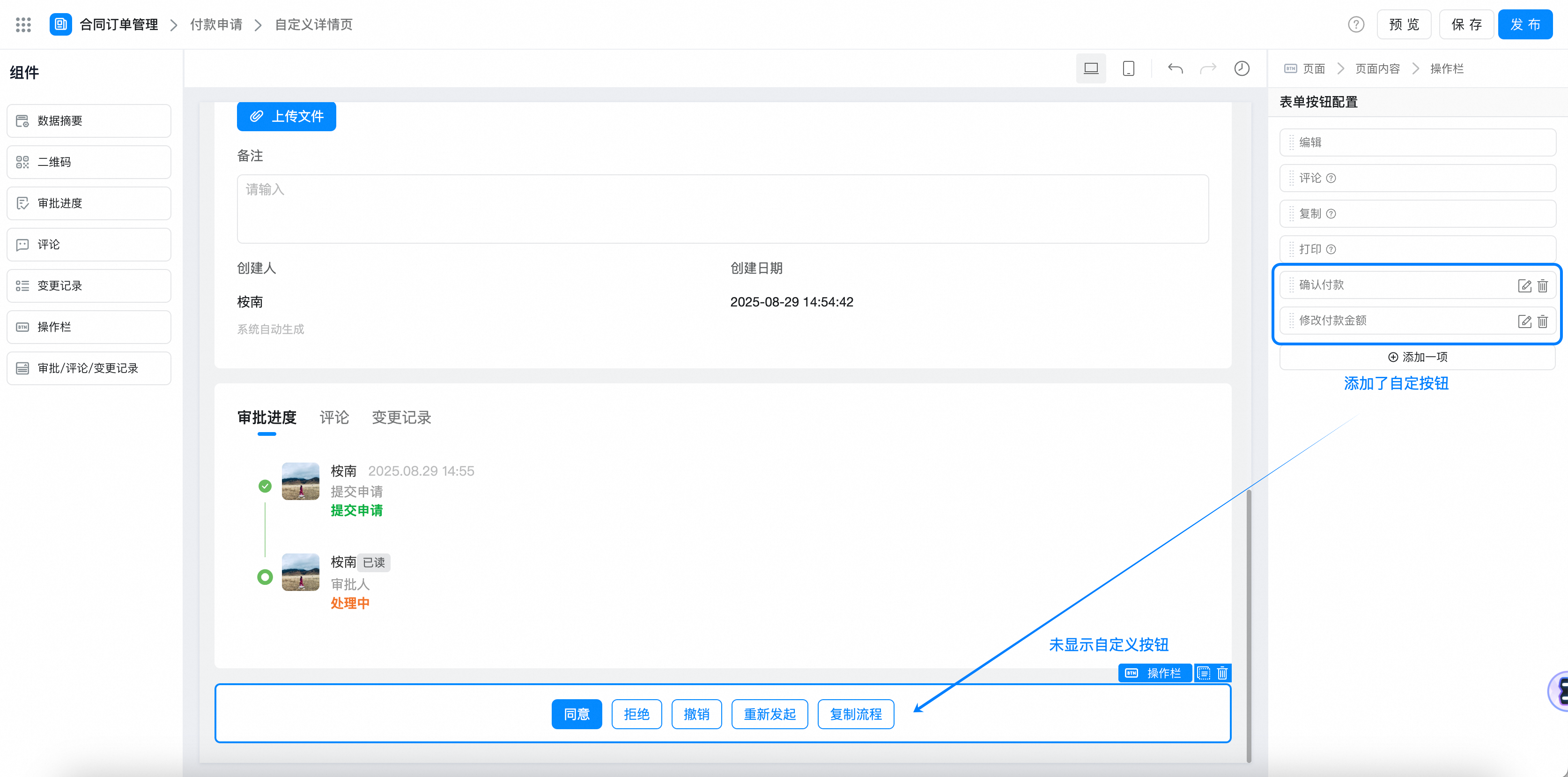Screen dimensions: 1568x777
Task: Select the 审批进度 component in sidebar
Action: (x=89, y=203)
